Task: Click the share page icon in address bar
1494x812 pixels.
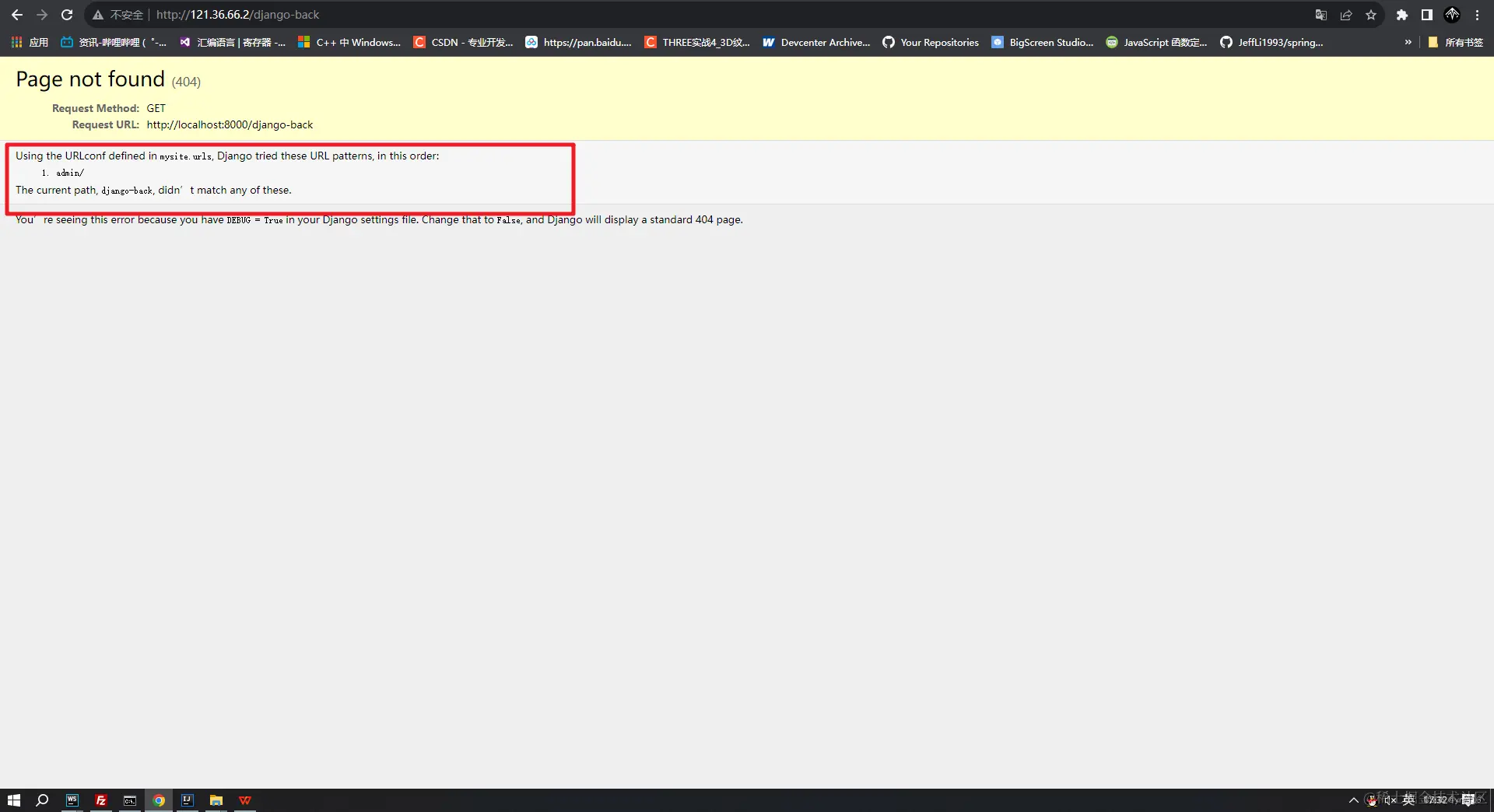Action: click(x=1346, y=15)
